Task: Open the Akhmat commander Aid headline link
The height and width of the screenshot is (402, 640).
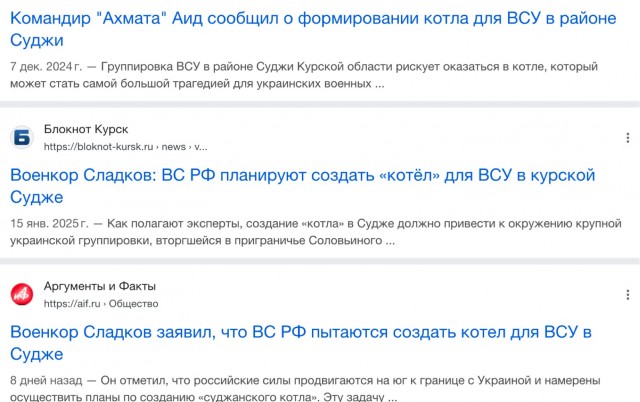Action: tap(313, 29)
